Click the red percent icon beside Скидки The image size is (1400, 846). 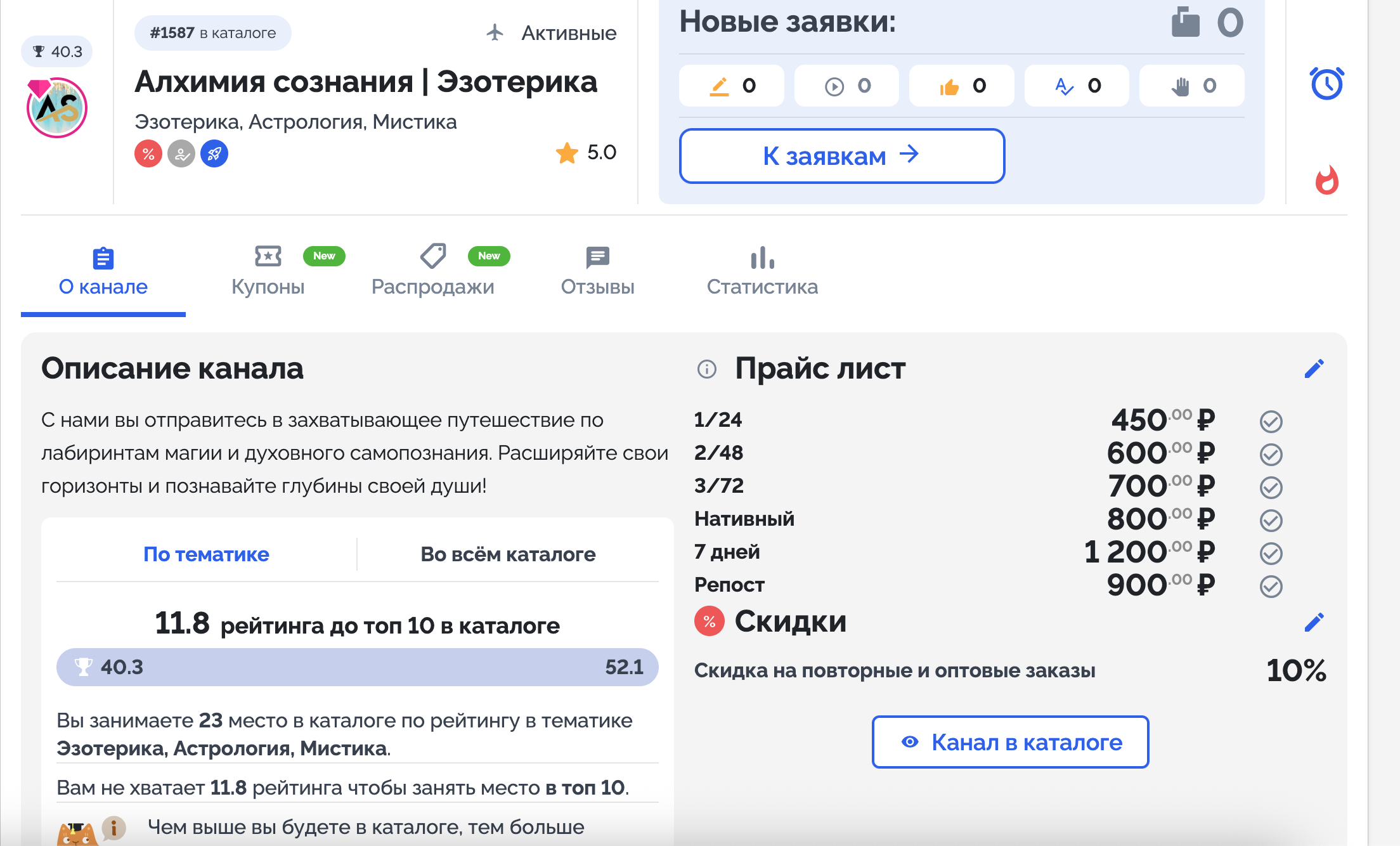(x=710, y=621)
